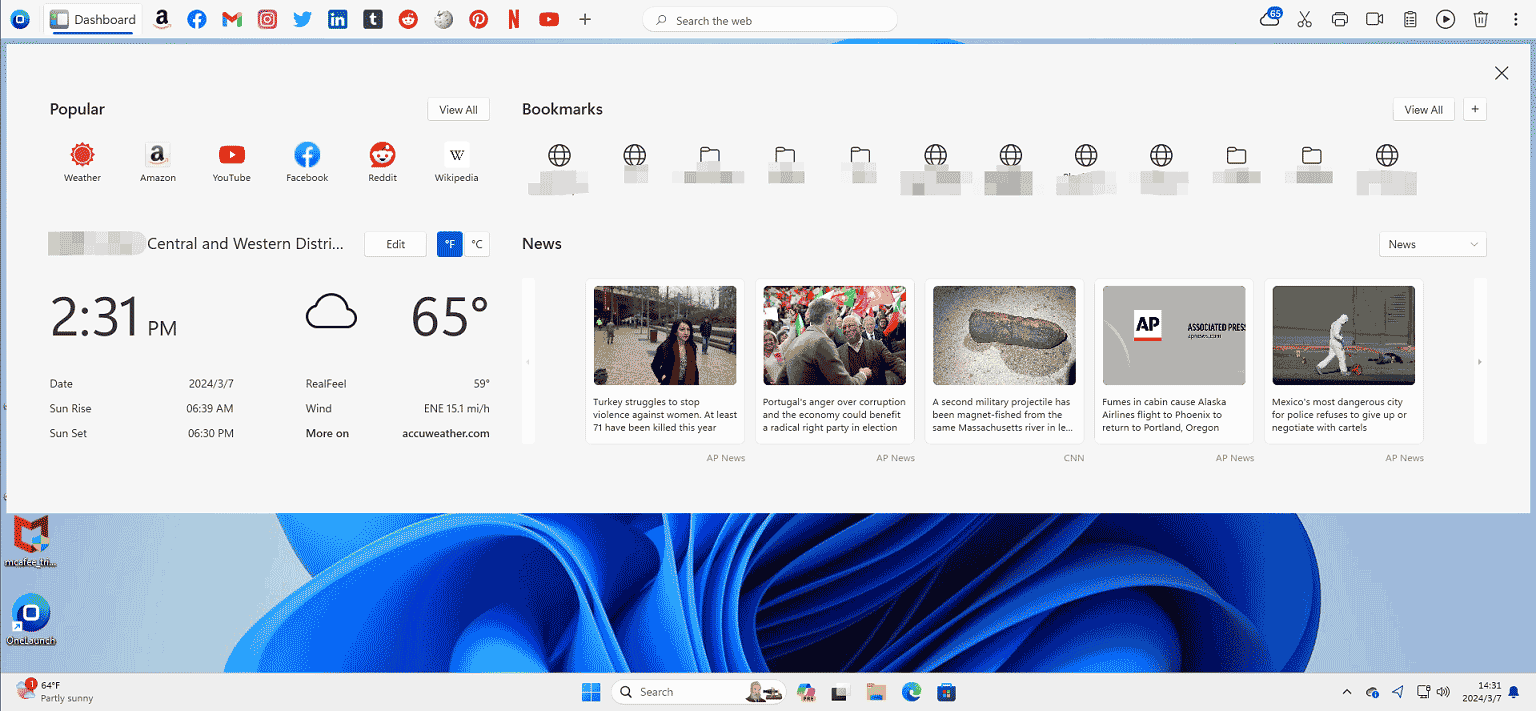This screenshot has height=711, width=1536.
Task: Launch the Instagram shortcut icon
Action: pos(267,19)
